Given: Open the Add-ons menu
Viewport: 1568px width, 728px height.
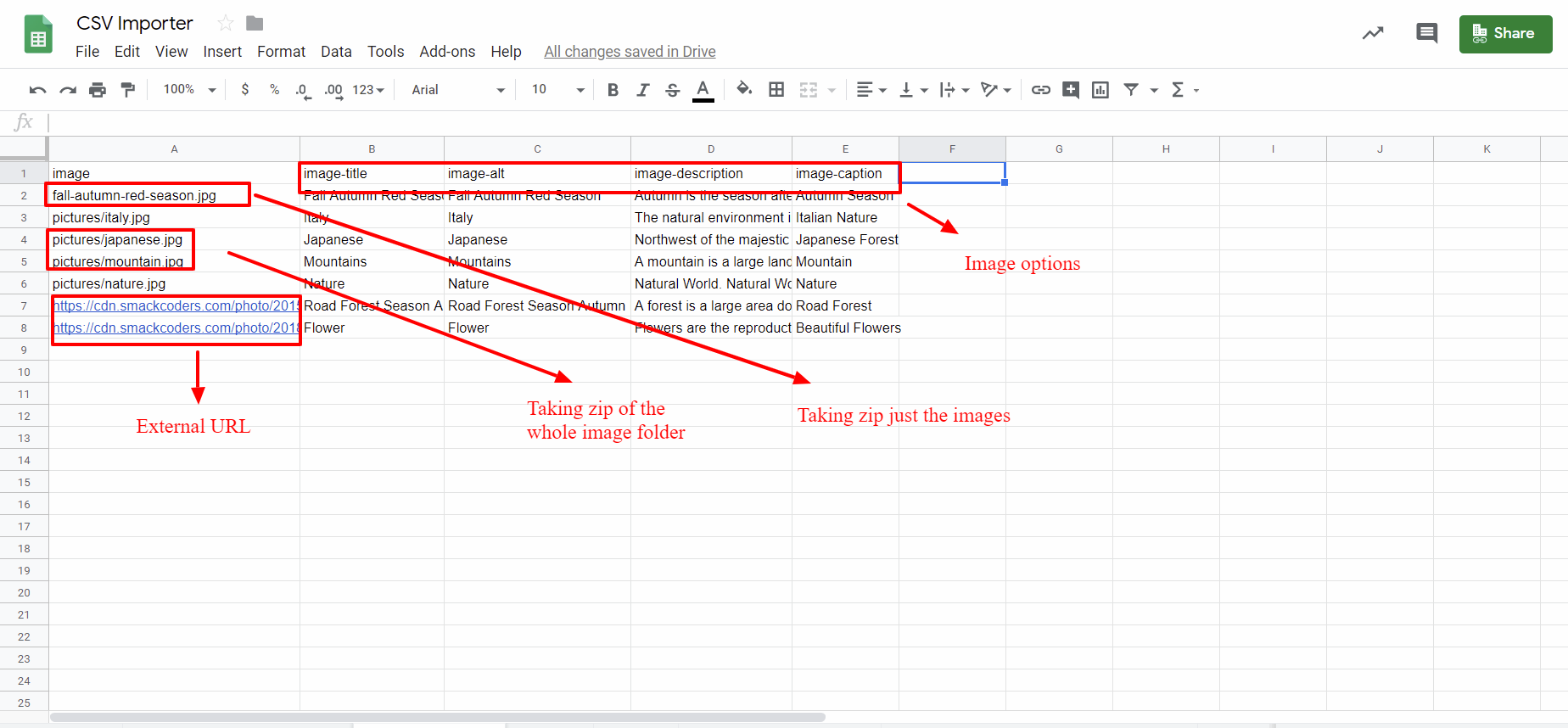Looking at the screenshot, I should click(x=447, y=52).
